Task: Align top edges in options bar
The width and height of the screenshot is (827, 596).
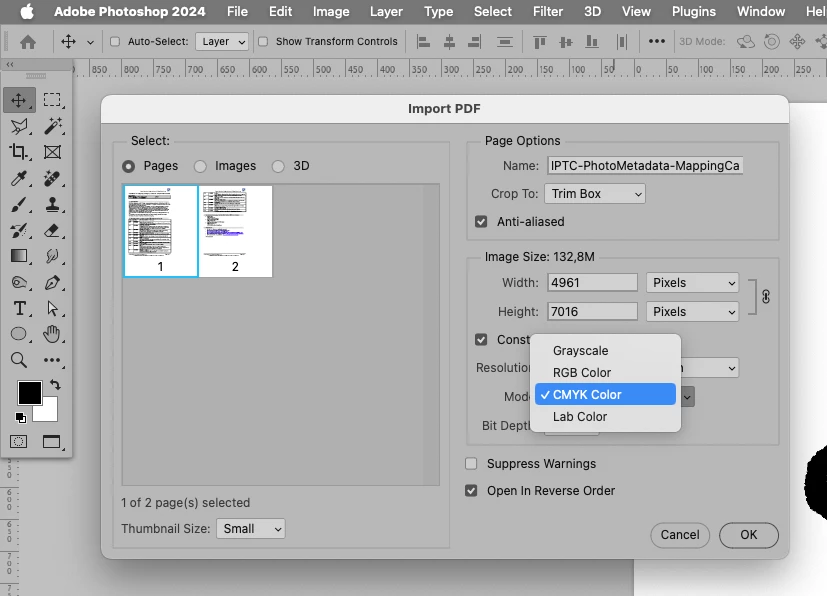Action: click(x=540, y=41)
